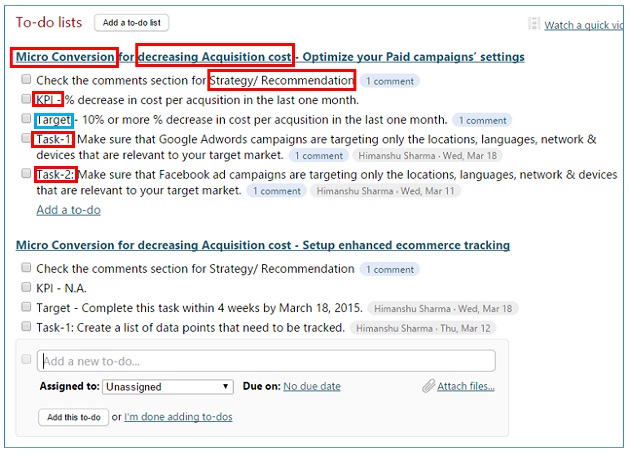The height and width of the screenshot is (457, 630).
Task: Click the Add a to-do list button
Action: point(132,23)
